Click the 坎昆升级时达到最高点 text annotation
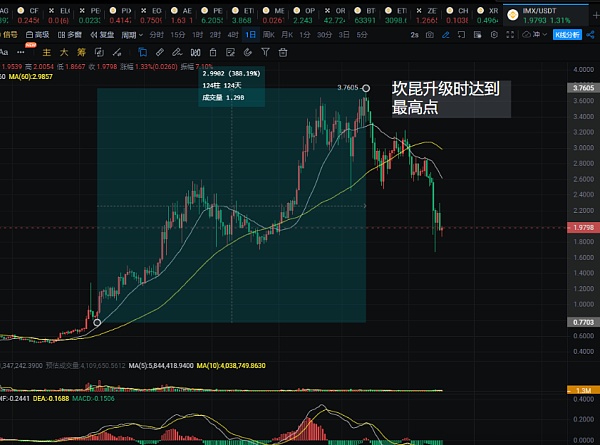 tap(451, 98)
